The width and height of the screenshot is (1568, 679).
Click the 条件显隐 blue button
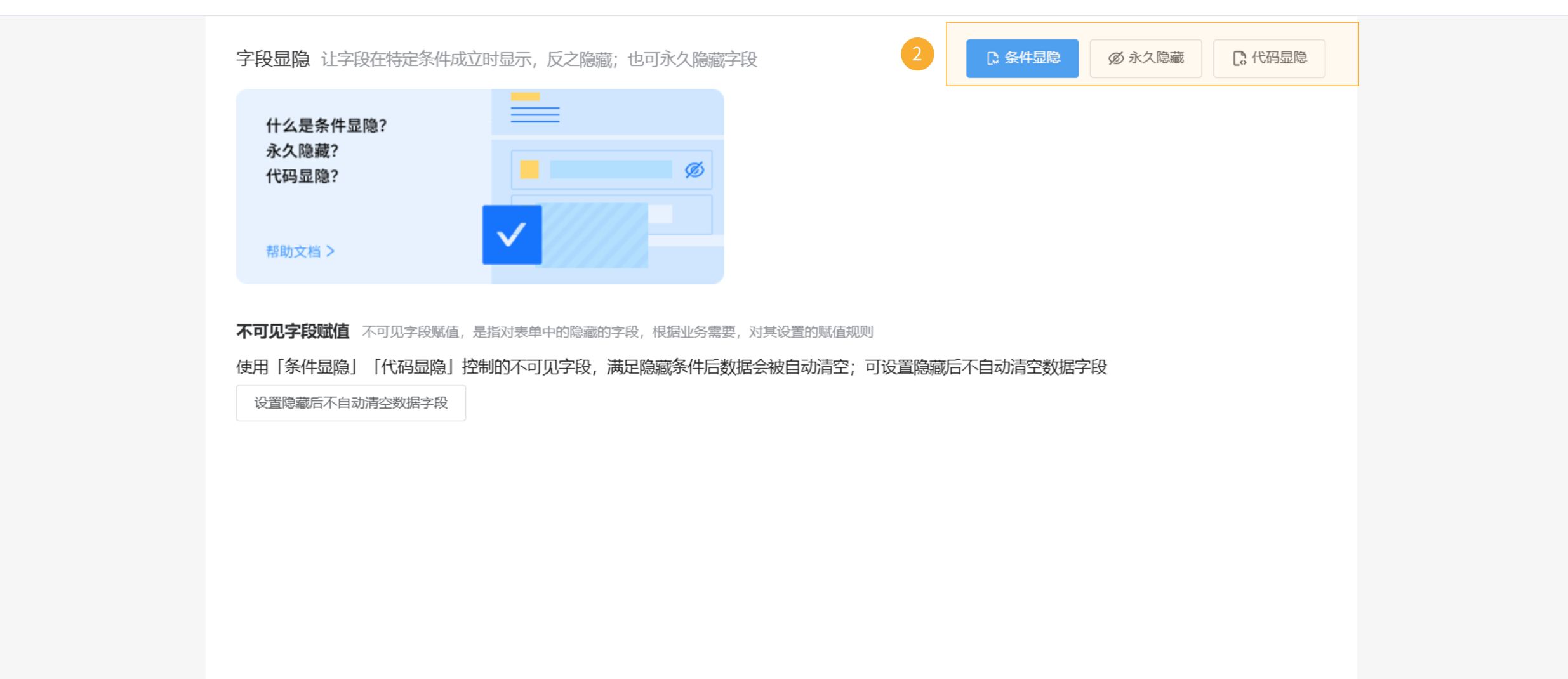[x=1022, y=58]
